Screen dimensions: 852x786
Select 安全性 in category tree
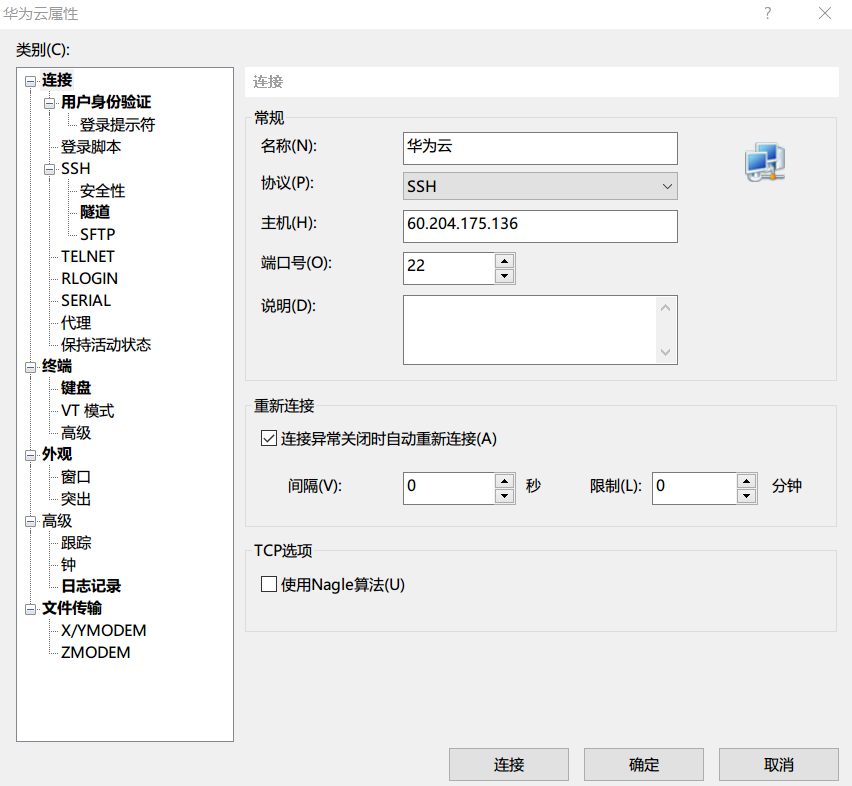(x=102, y=191)
